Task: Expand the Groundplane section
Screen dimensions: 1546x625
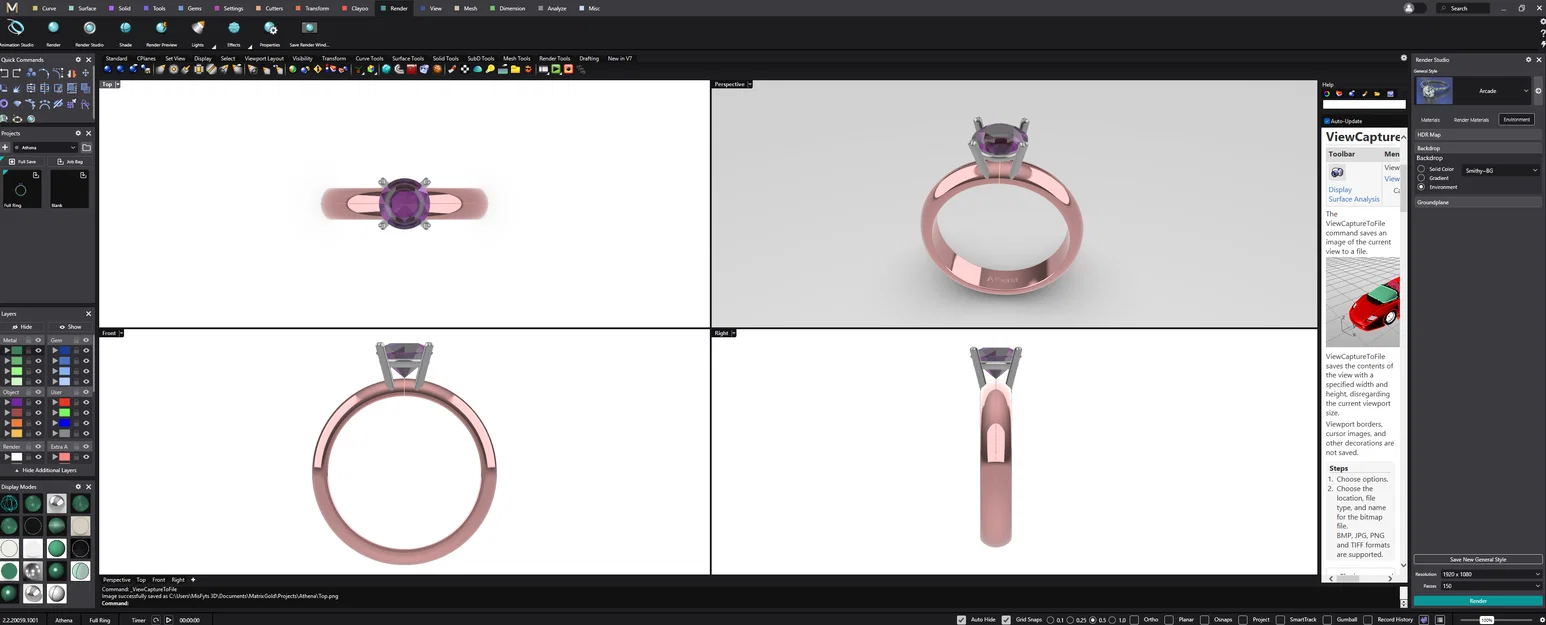Action: point(1478,202)
